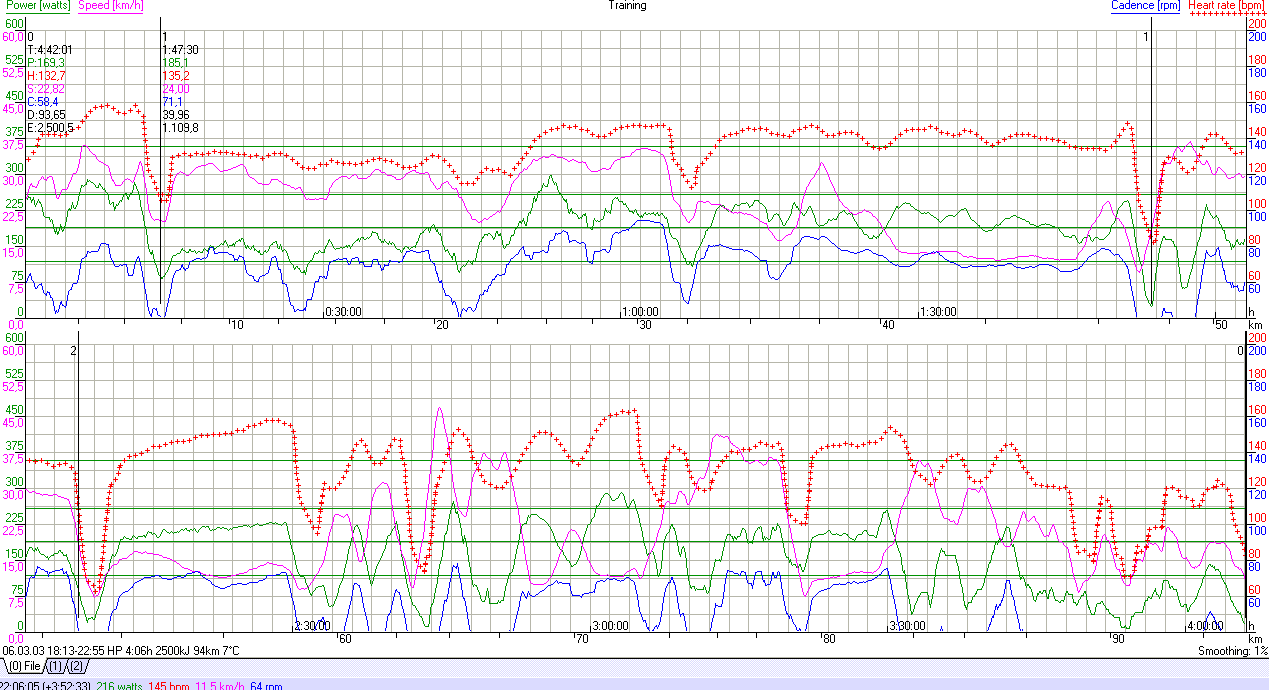Toggle the Cadence [rpm] legend label
Viewport: 1269px width, 690px height.
pyautogui.click(x=1146, y=5)
